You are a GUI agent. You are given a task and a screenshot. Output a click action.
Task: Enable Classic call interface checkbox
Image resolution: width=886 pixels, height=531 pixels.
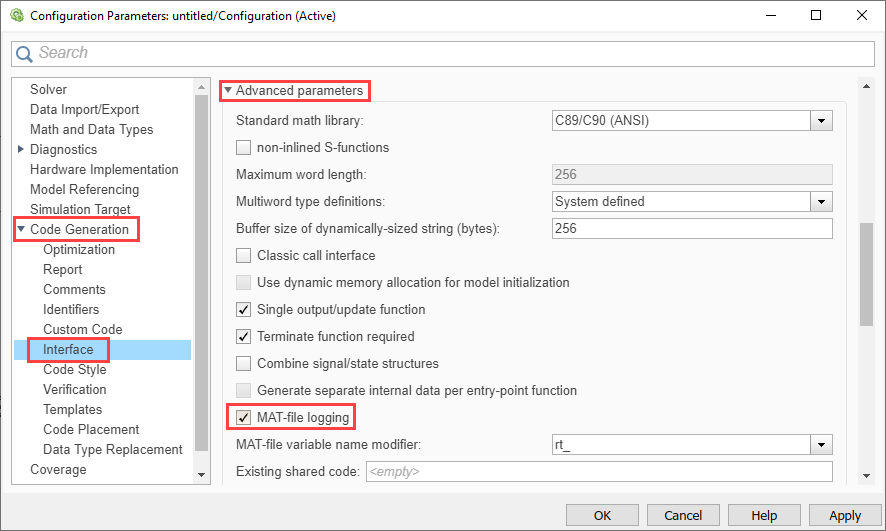pos(244,255)
